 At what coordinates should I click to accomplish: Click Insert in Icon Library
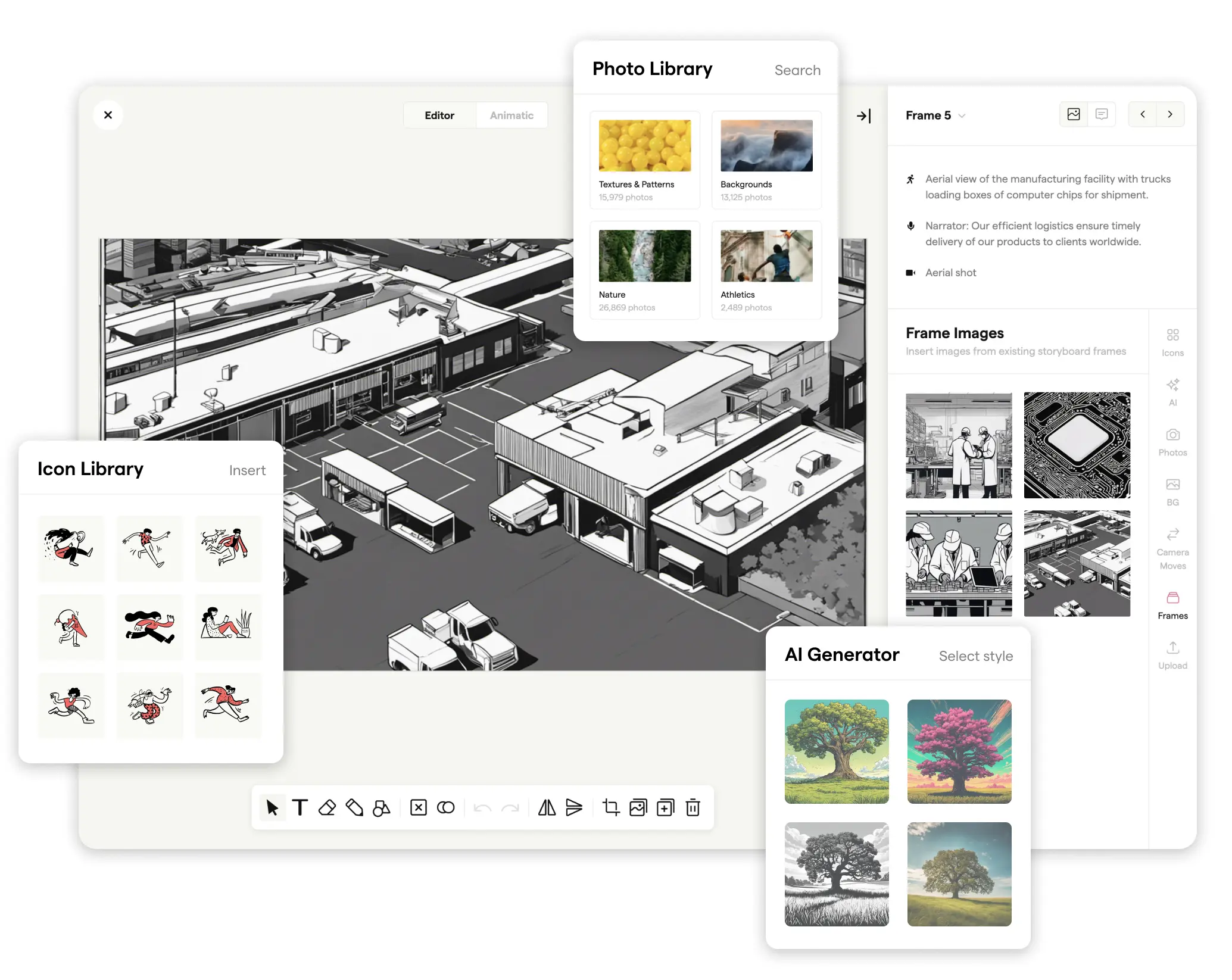click(248, 470)
